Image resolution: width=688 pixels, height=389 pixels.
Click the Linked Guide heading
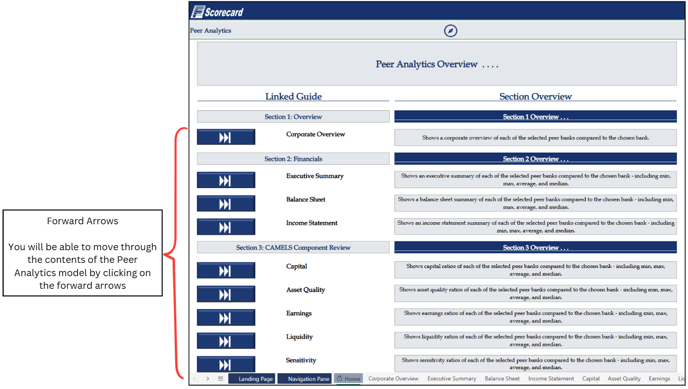293,96
